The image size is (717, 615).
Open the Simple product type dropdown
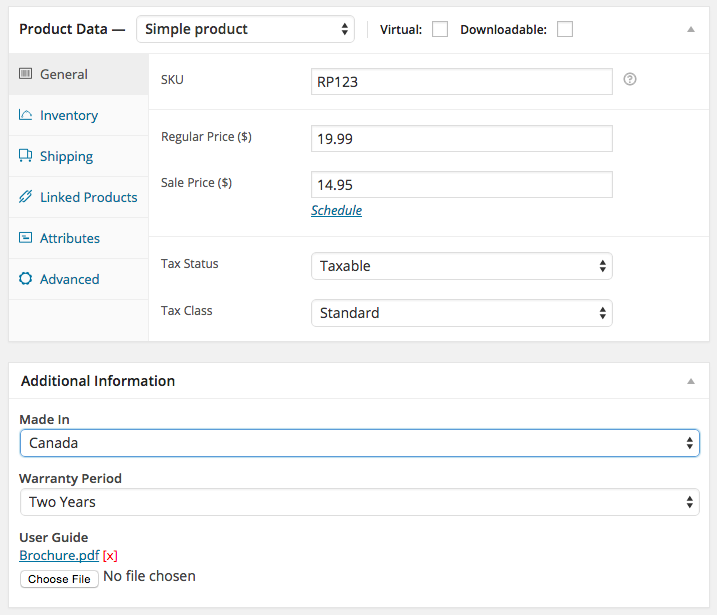point(246,29)
